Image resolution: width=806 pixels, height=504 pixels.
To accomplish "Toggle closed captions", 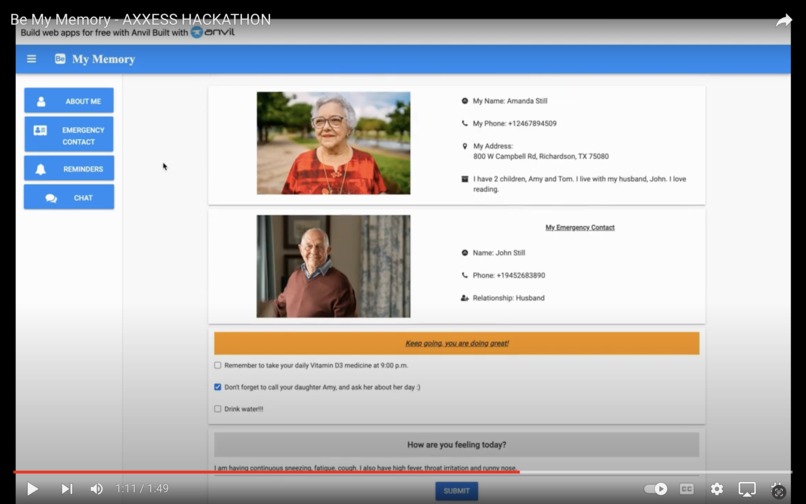I will [x=687, y=489].
